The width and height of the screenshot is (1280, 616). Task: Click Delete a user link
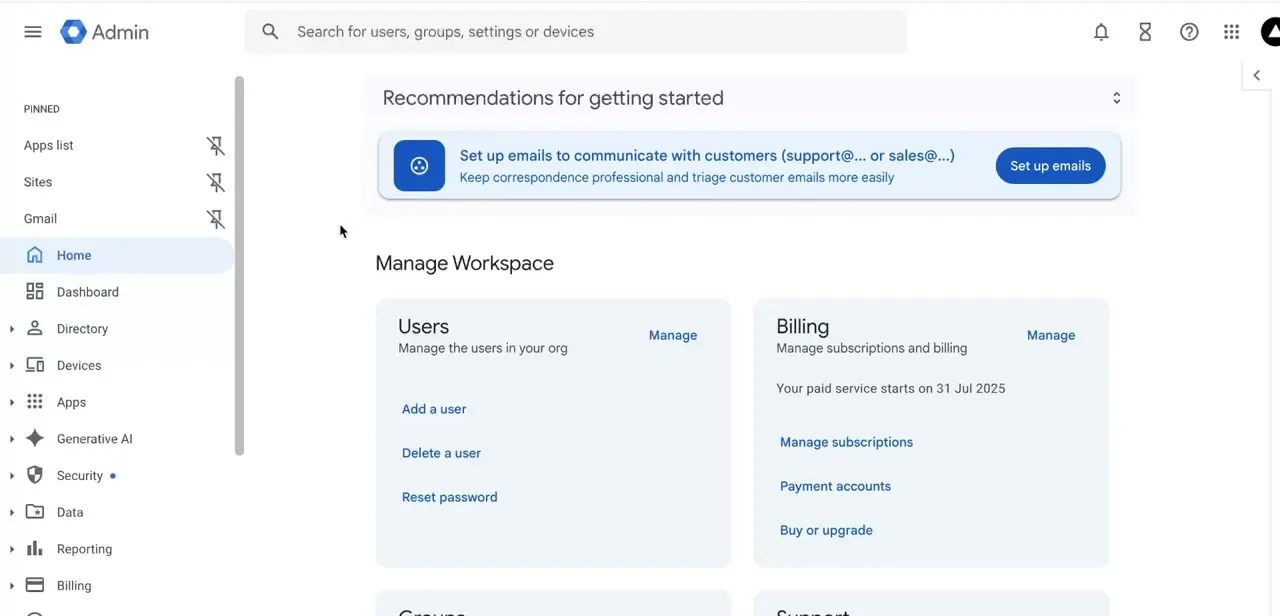[x=441, y=453]
